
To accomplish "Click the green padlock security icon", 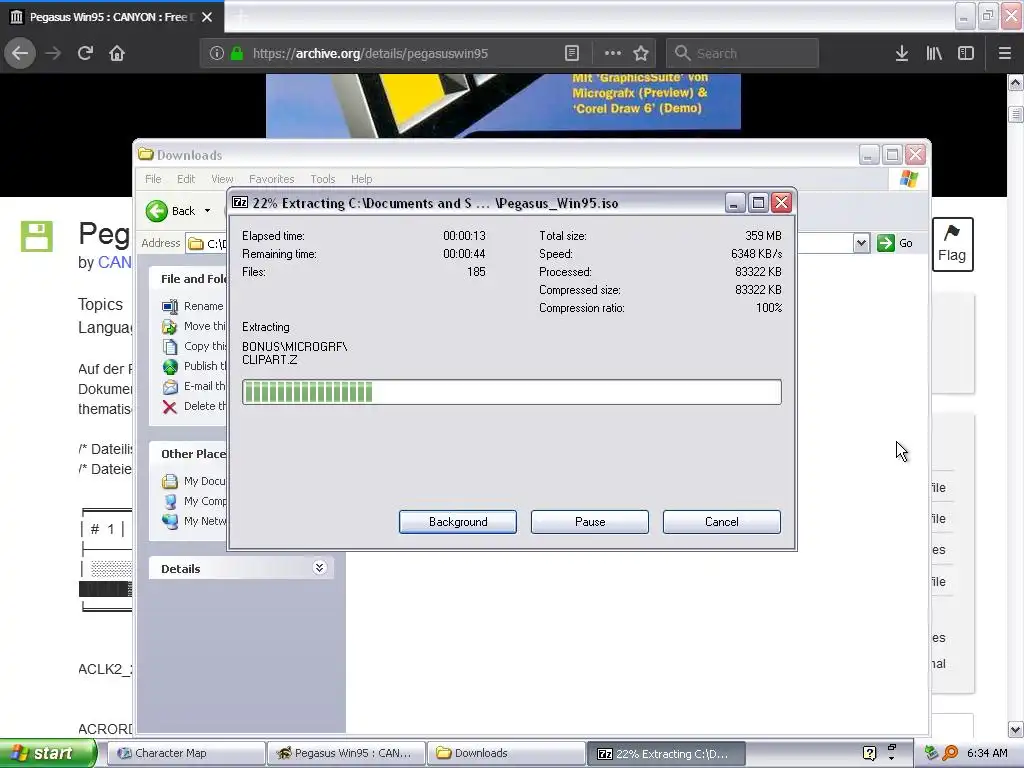I will pyautogui.click(x=237, y=54).
